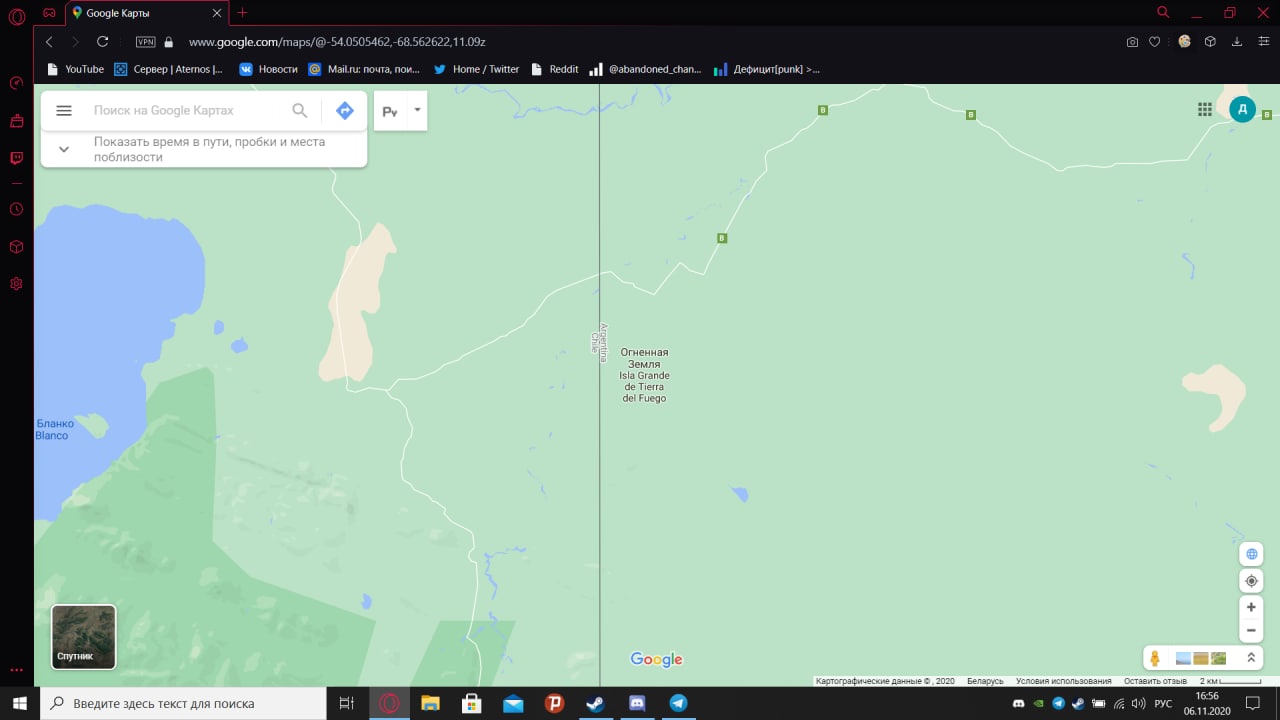Screen dimensions: 1280x720
Task: Open History clock in the sidebar
Action: tap(16, 209)
